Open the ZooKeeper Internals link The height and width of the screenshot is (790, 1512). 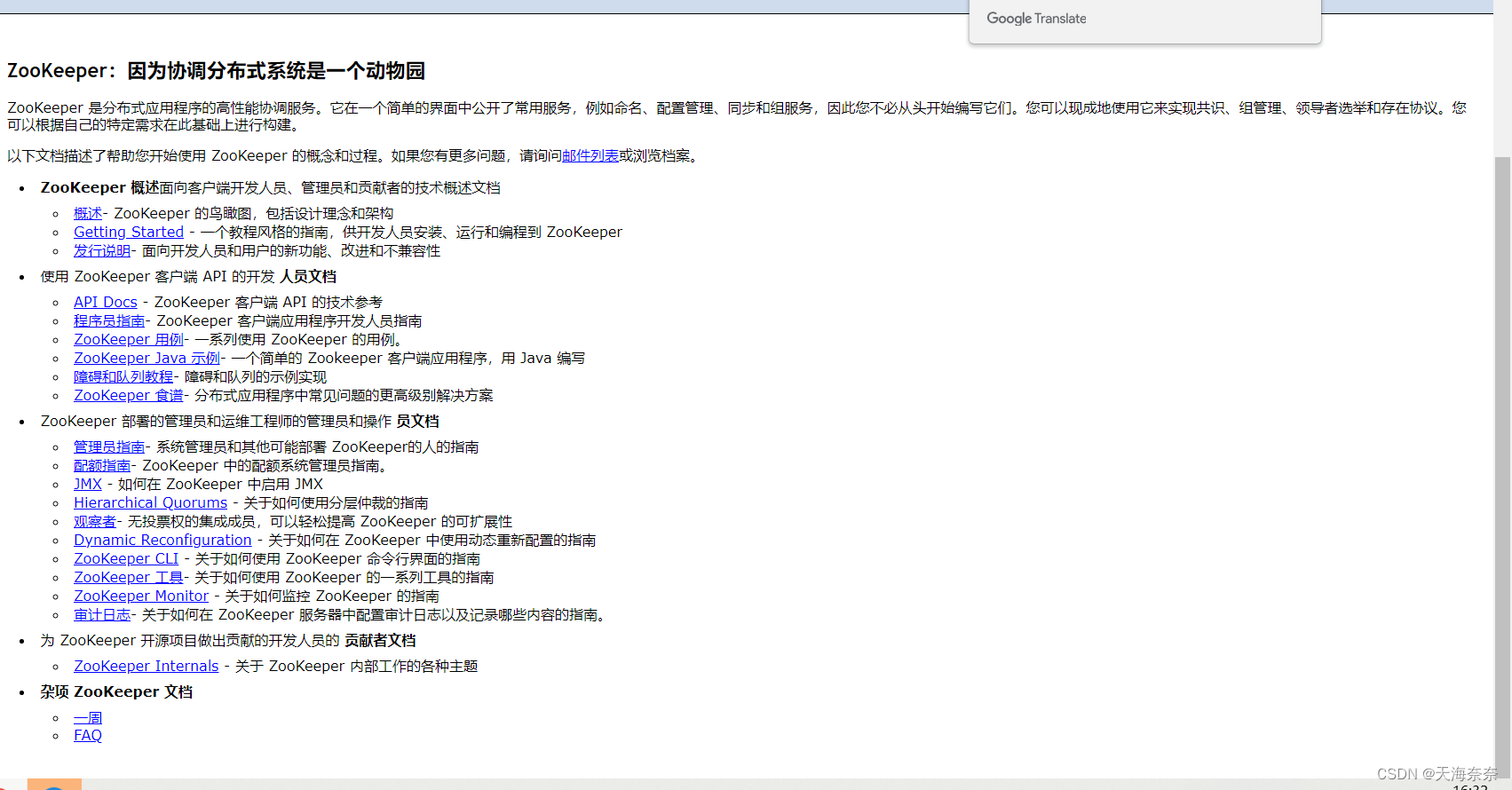pyautogui.click(x=146, y=666)
